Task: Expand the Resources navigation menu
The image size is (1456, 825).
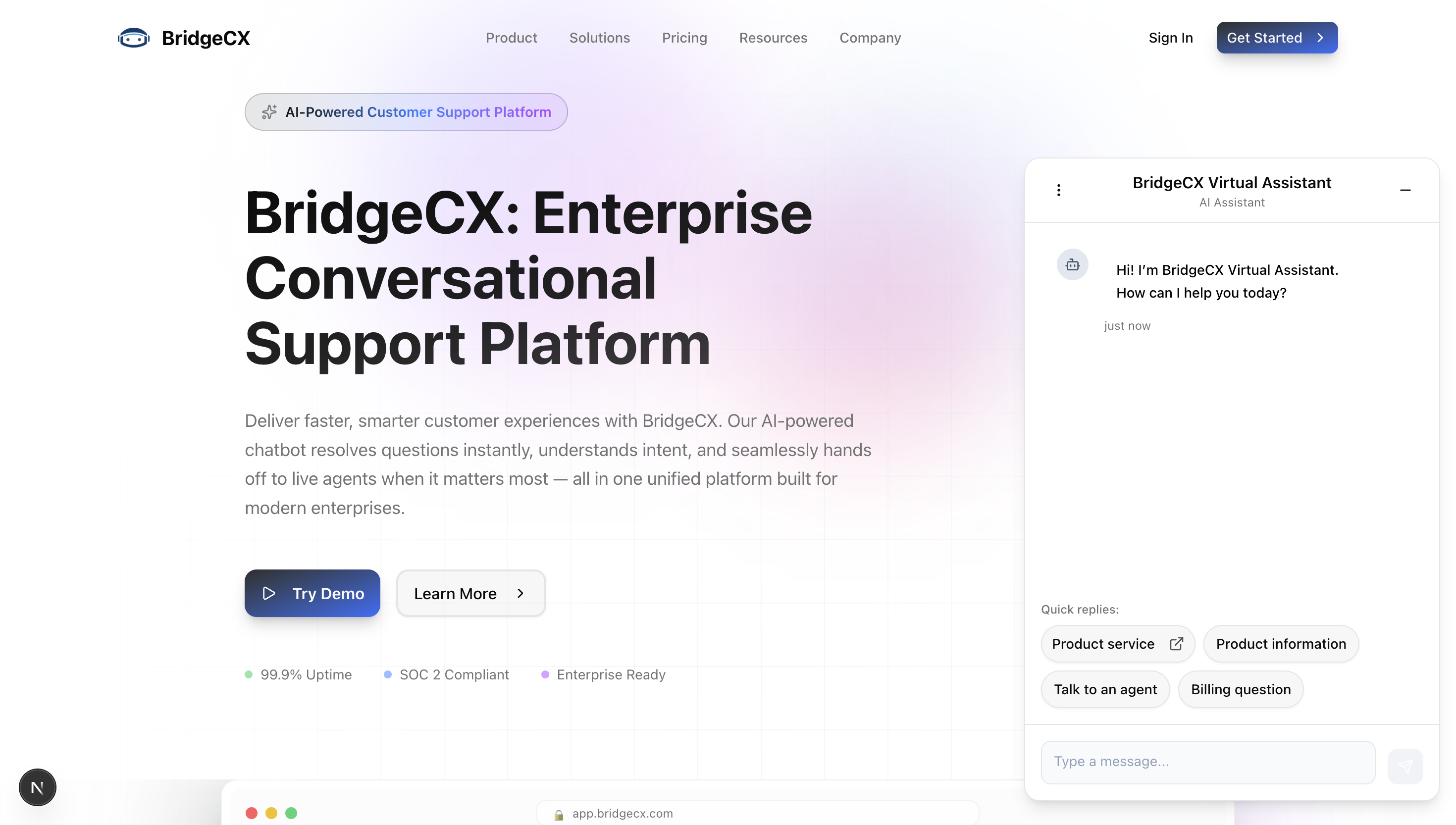Action: click(x=773, y=38)
